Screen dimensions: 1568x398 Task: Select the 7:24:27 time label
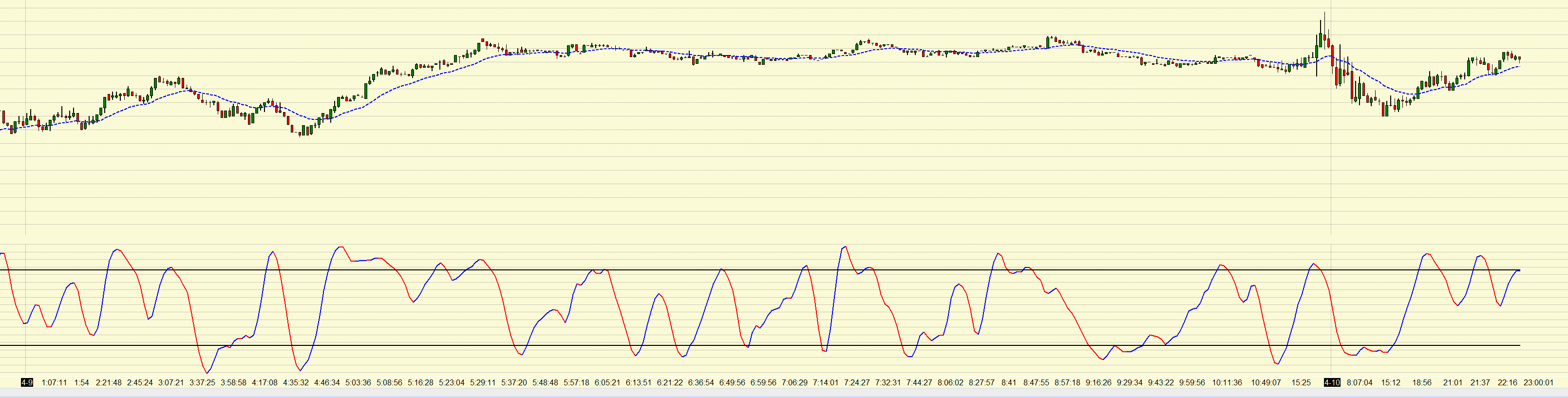point(856,383)
